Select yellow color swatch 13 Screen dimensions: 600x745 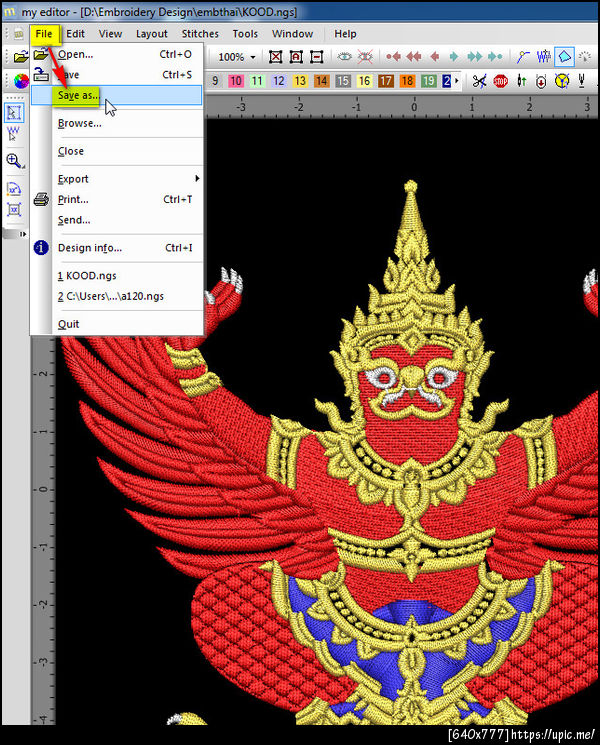(300, 81)
